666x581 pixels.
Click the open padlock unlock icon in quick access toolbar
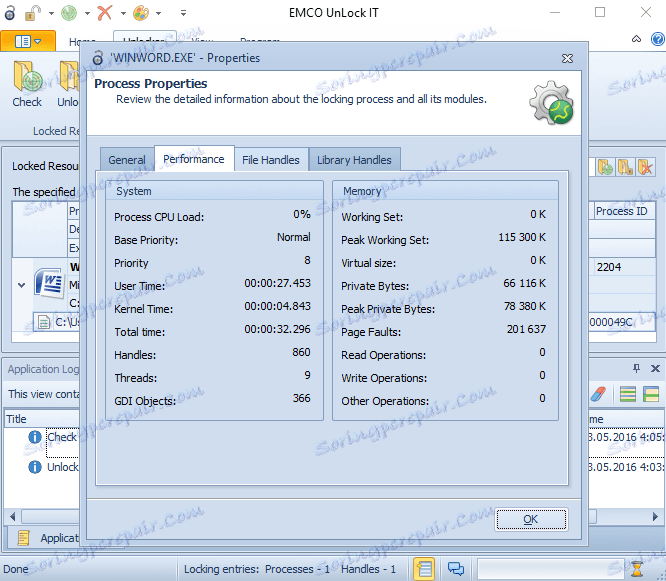pos(33,13)
